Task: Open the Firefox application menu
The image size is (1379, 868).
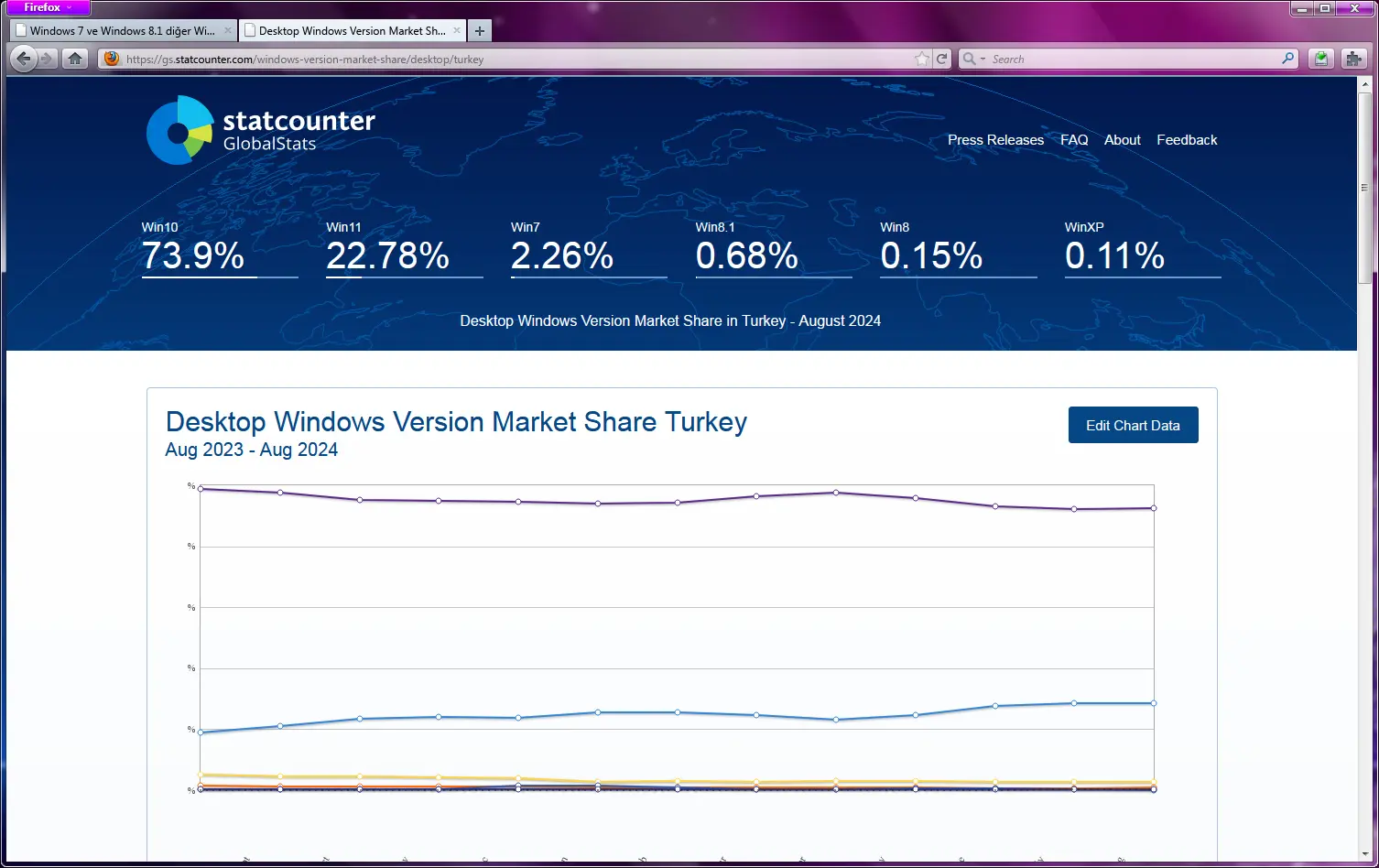Action: 48,7
